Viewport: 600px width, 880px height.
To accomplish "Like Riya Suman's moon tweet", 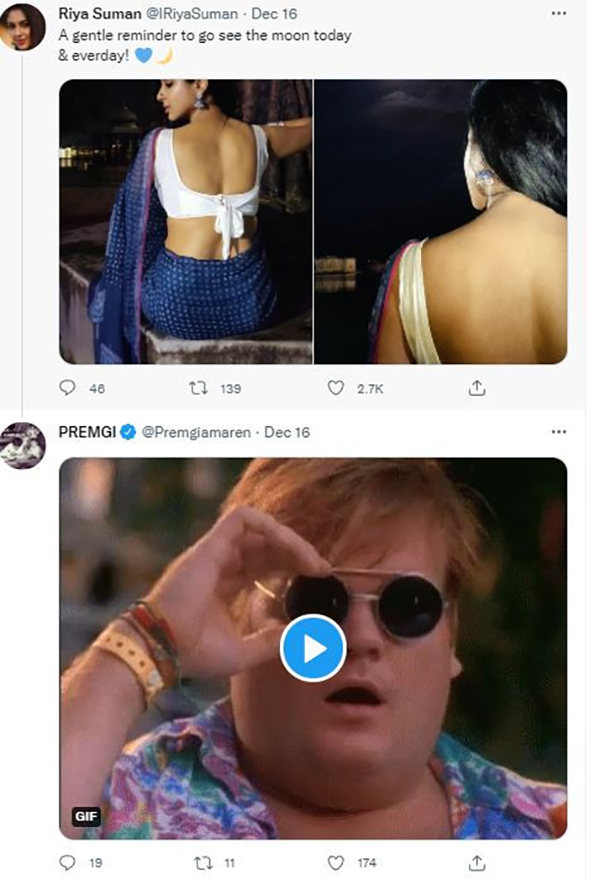I will (337, 387).
